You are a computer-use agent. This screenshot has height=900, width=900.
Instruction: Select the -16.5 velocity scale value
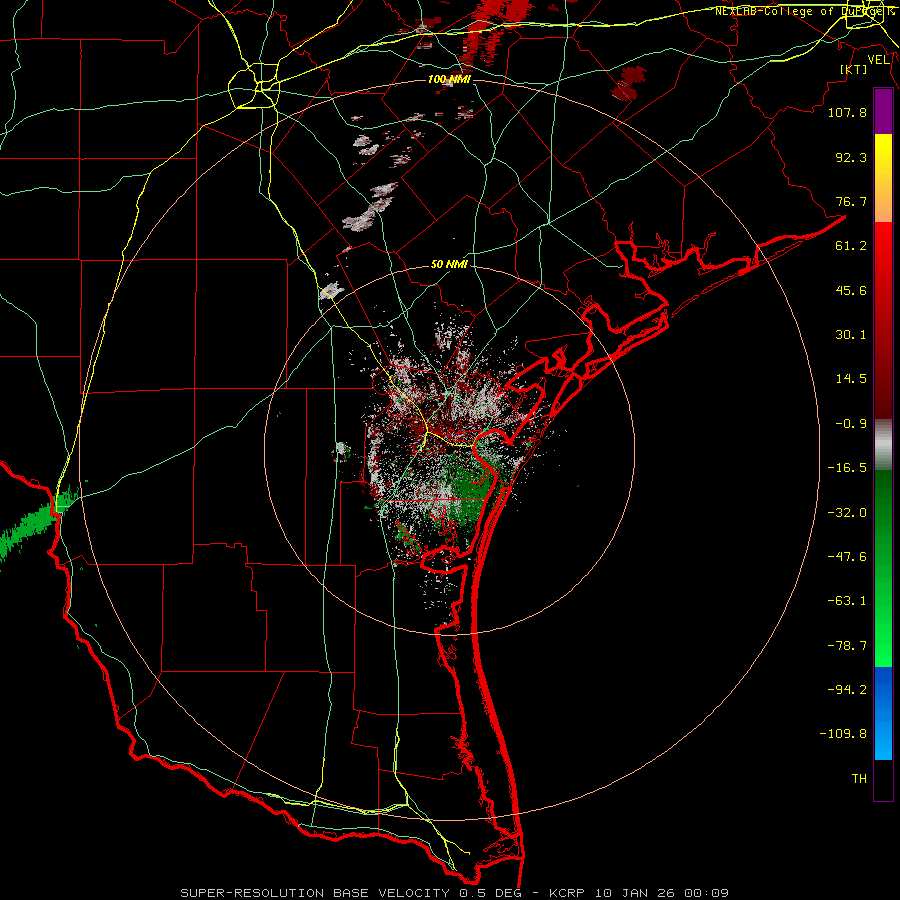click(847, 468)
